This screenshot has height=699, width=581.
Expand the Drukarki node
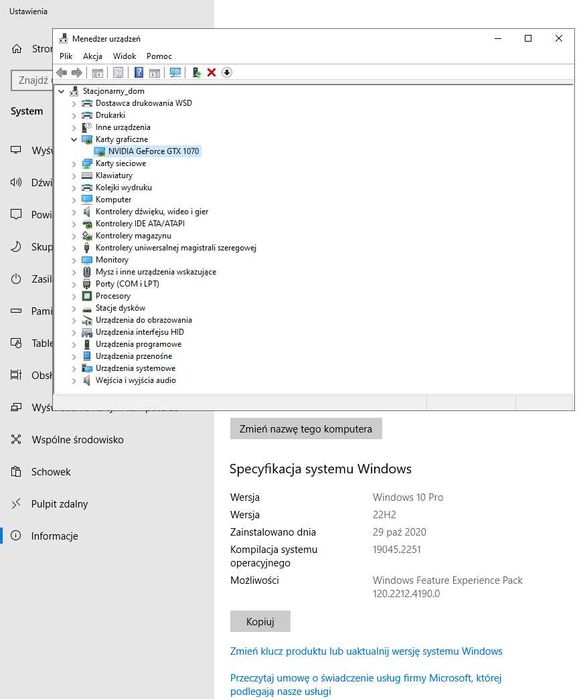tap(74, 115)
